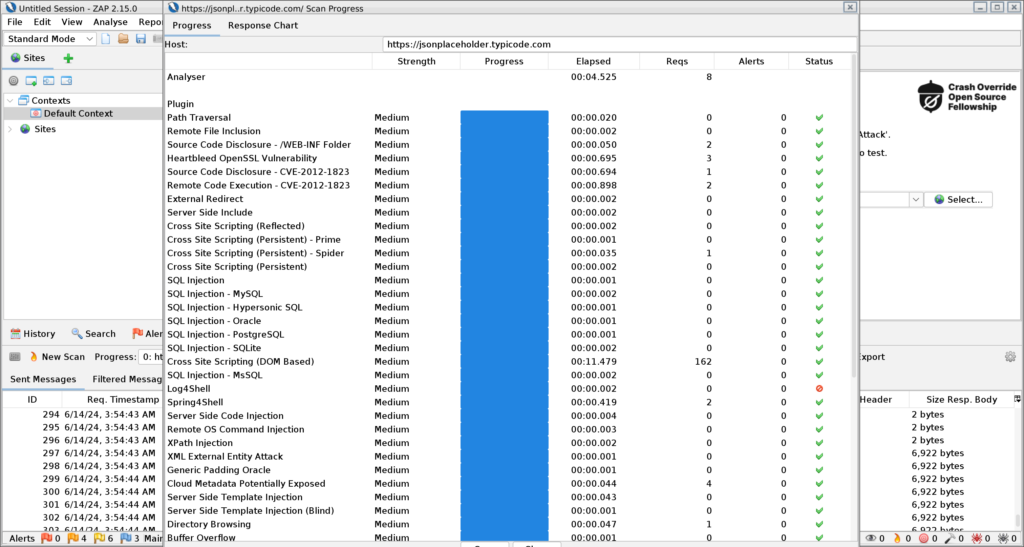
Task: Open the Standard Mode dropdown
Action: 50,39
